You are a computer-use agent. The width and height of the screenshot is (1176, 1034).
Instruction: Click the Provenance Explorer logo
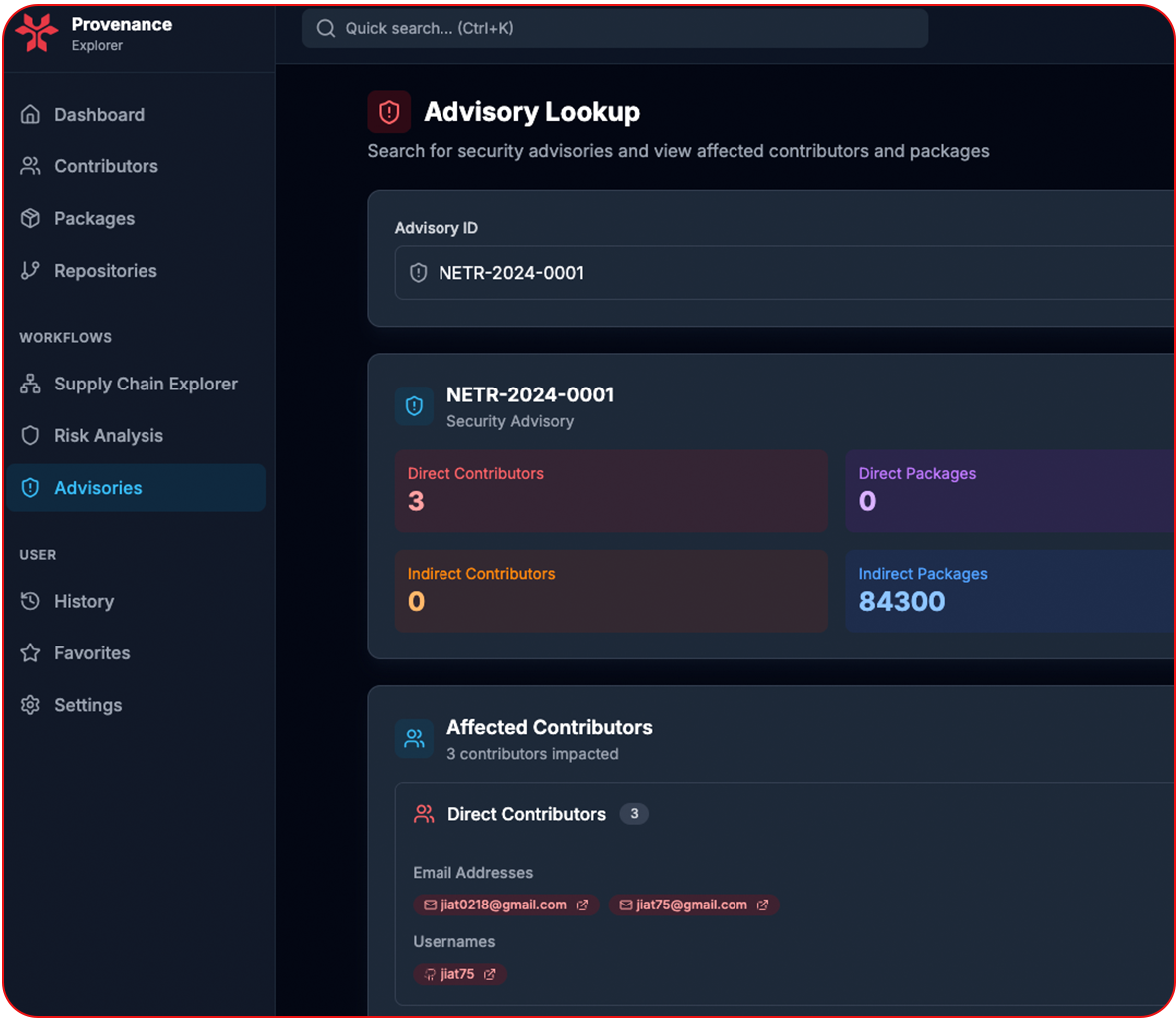(36, 33)
